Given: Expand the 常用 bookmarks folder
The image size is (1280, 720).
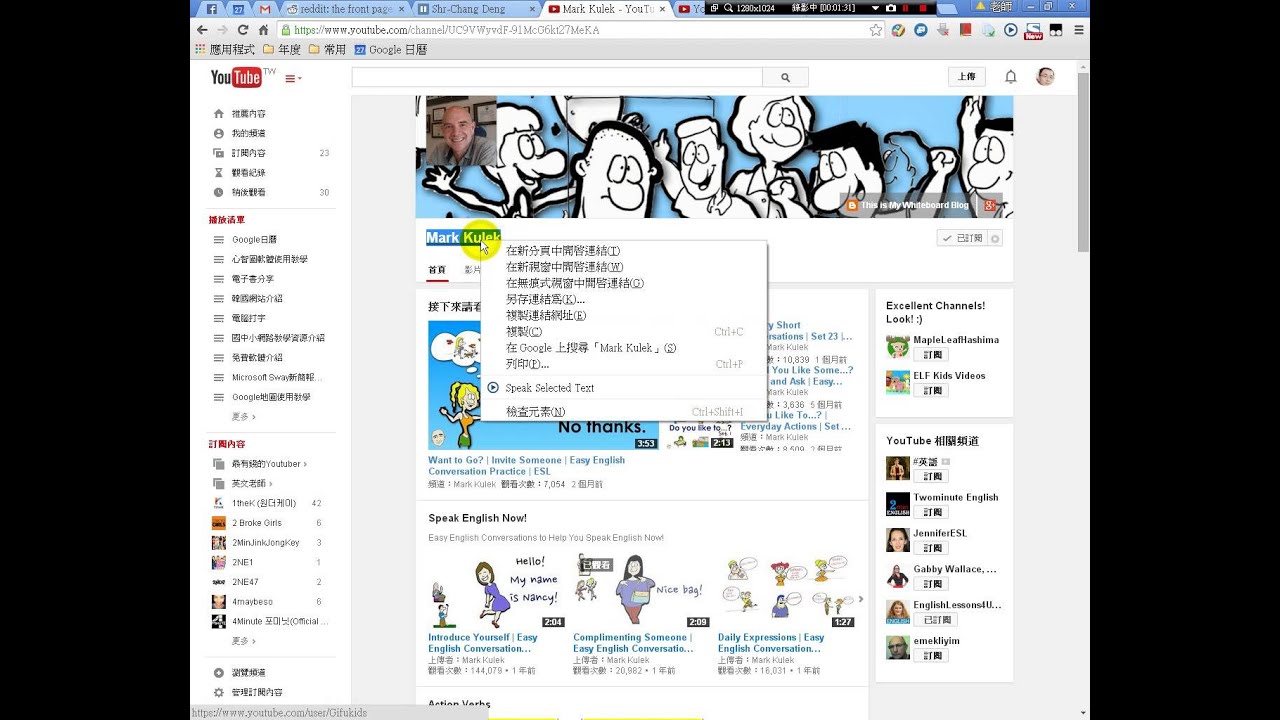Looking at the screenshot, I should pyautogui.click(x=328, y=49).
